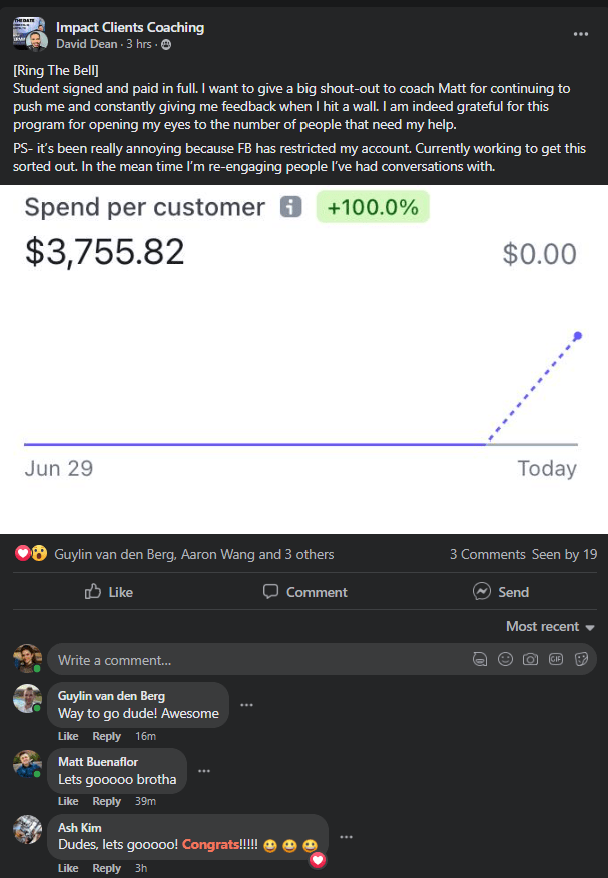
Task: Click the Write a comment text field
Action: (250, 660)
